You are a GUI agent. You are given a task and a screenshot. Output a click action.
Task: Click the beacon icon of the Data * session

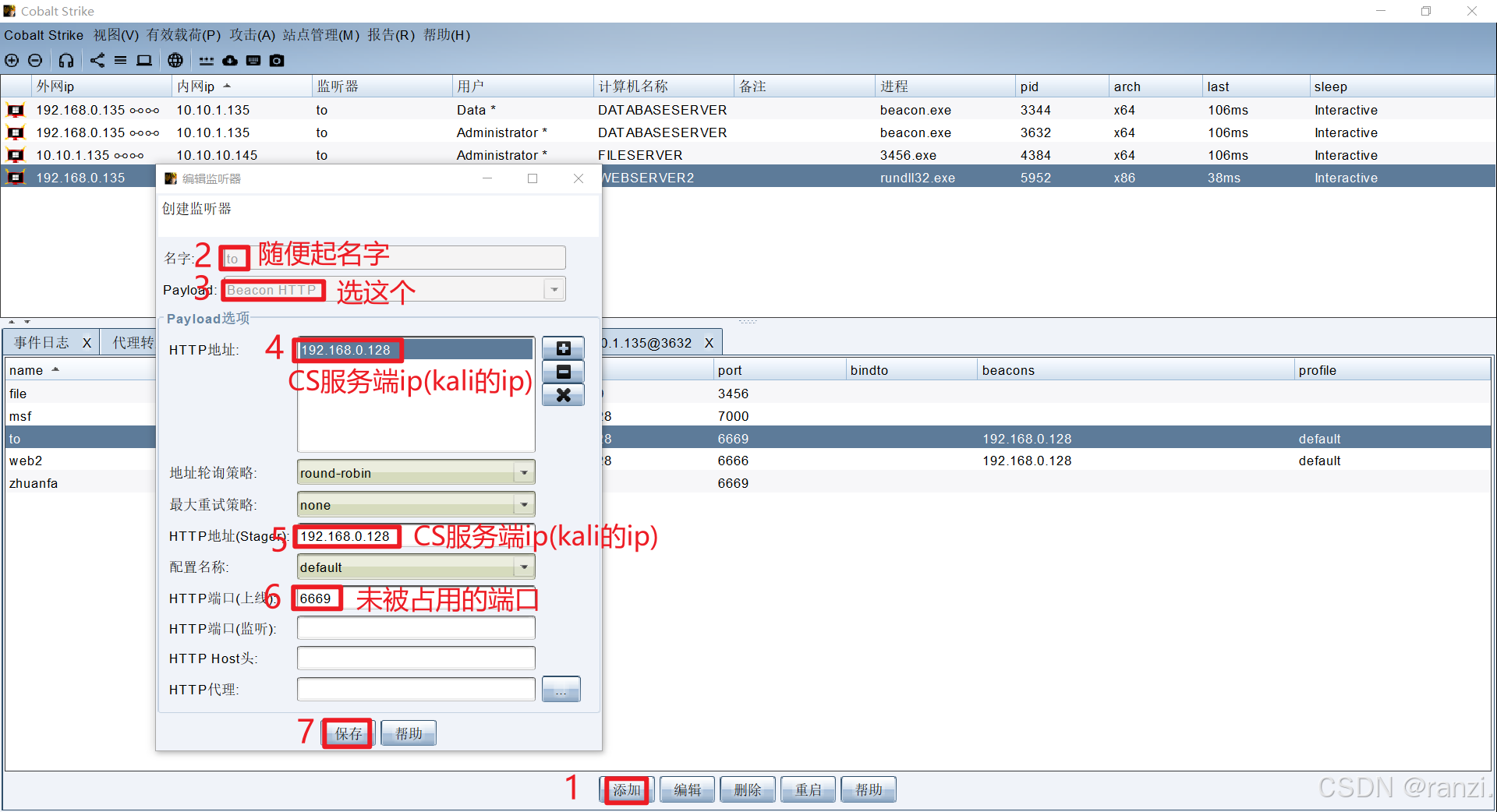[x=16, y=110]
